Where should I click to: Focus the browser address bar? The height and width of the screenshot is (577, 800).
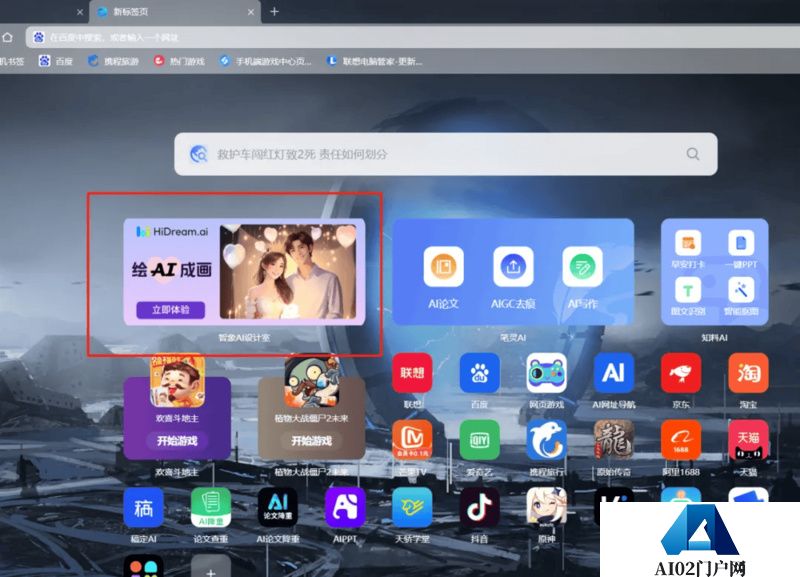coord(412,37)
